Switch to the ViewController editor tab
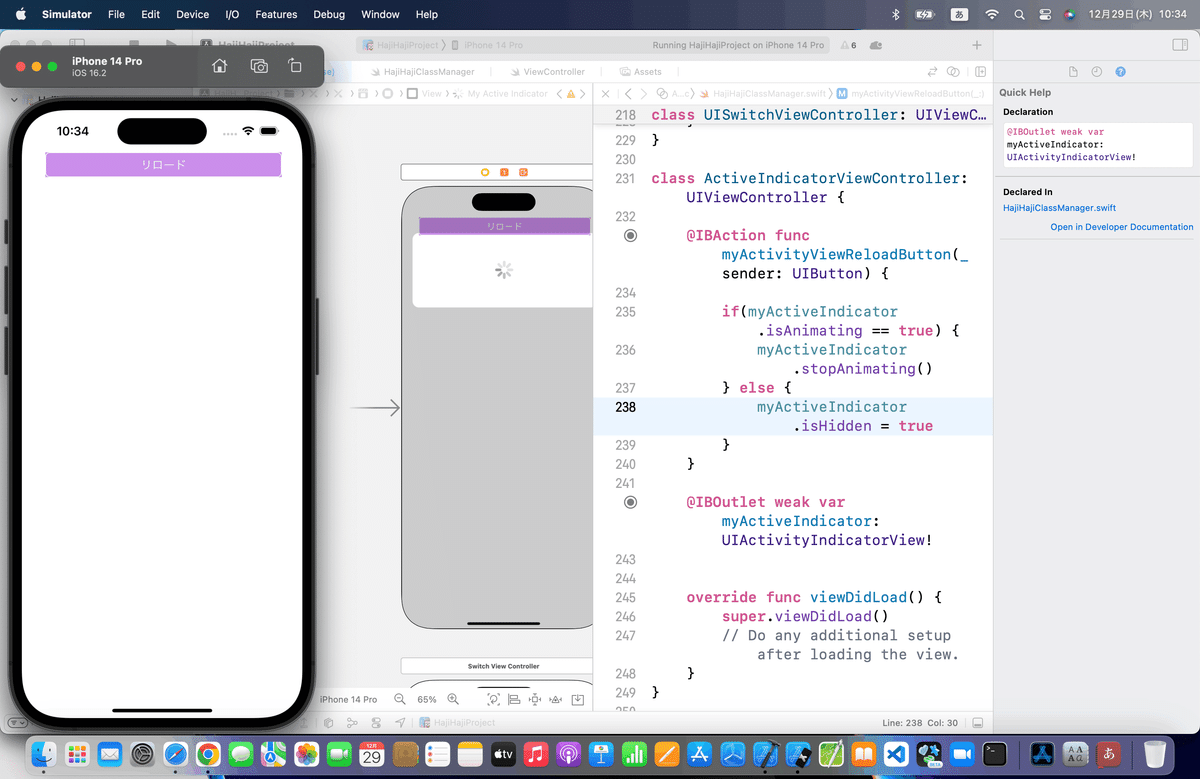This screenshot has width=1200, height=779. coord(546,72)
